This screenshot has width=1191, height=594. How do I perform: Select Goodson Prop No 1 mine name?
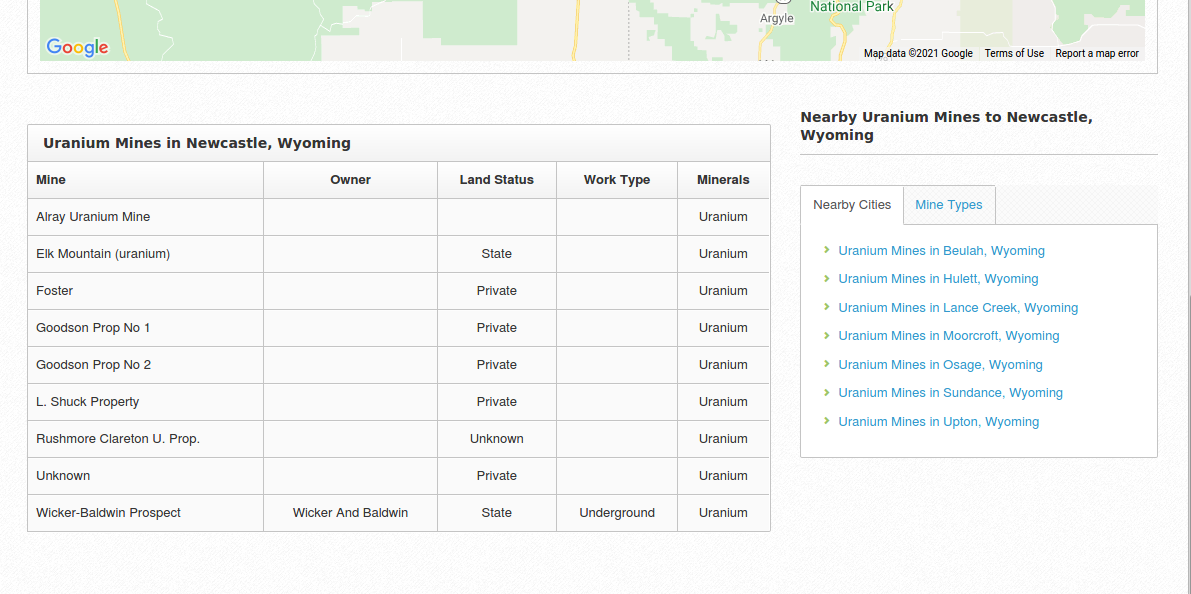(x=93, y=328)
